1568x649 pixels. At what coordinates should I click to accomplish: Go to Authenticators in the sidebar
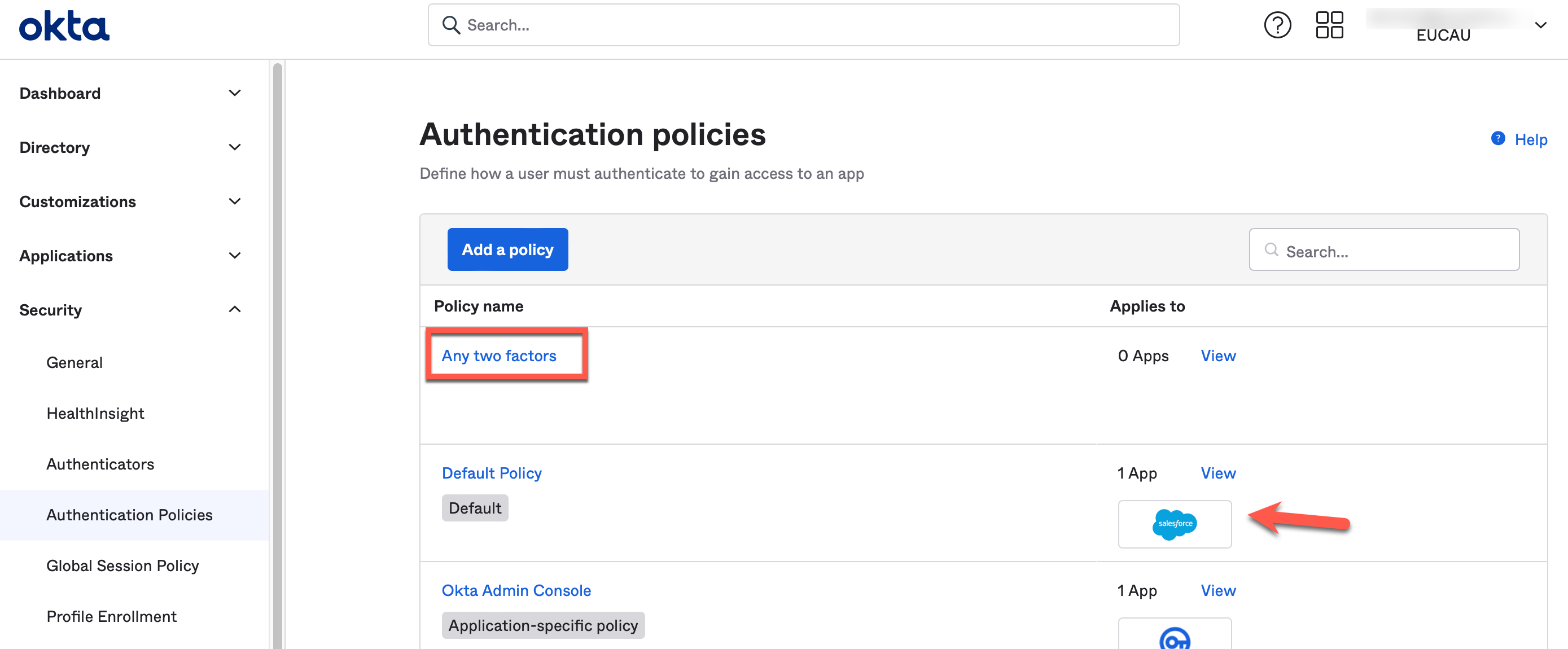(100, 464)
